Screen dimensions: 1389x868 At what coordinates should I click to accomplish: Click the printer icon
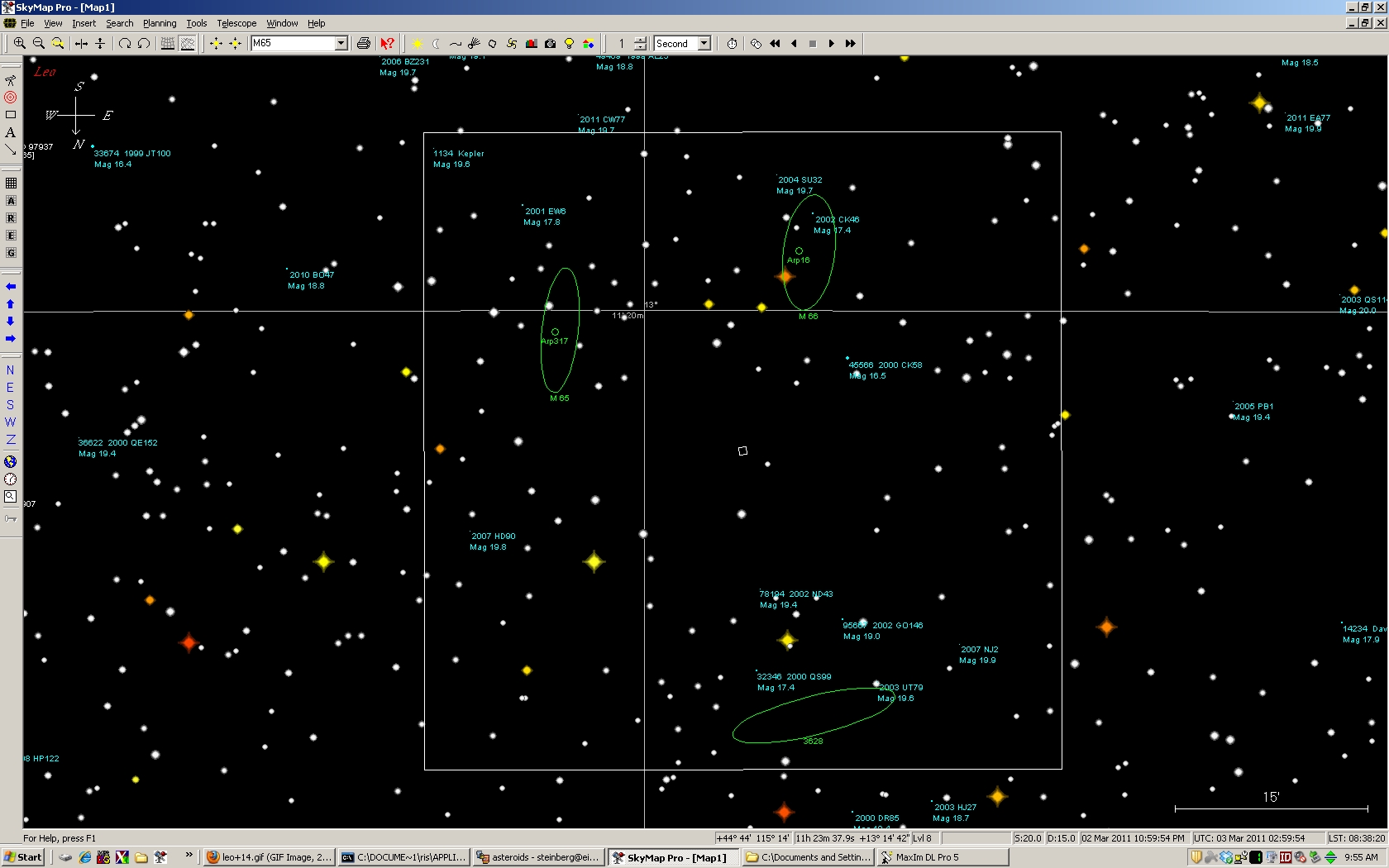363,43
